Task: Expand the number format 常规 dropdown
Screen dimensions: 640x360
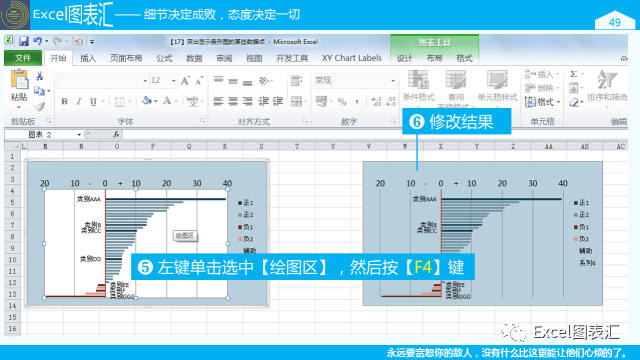Action: [x=393, y=81]
